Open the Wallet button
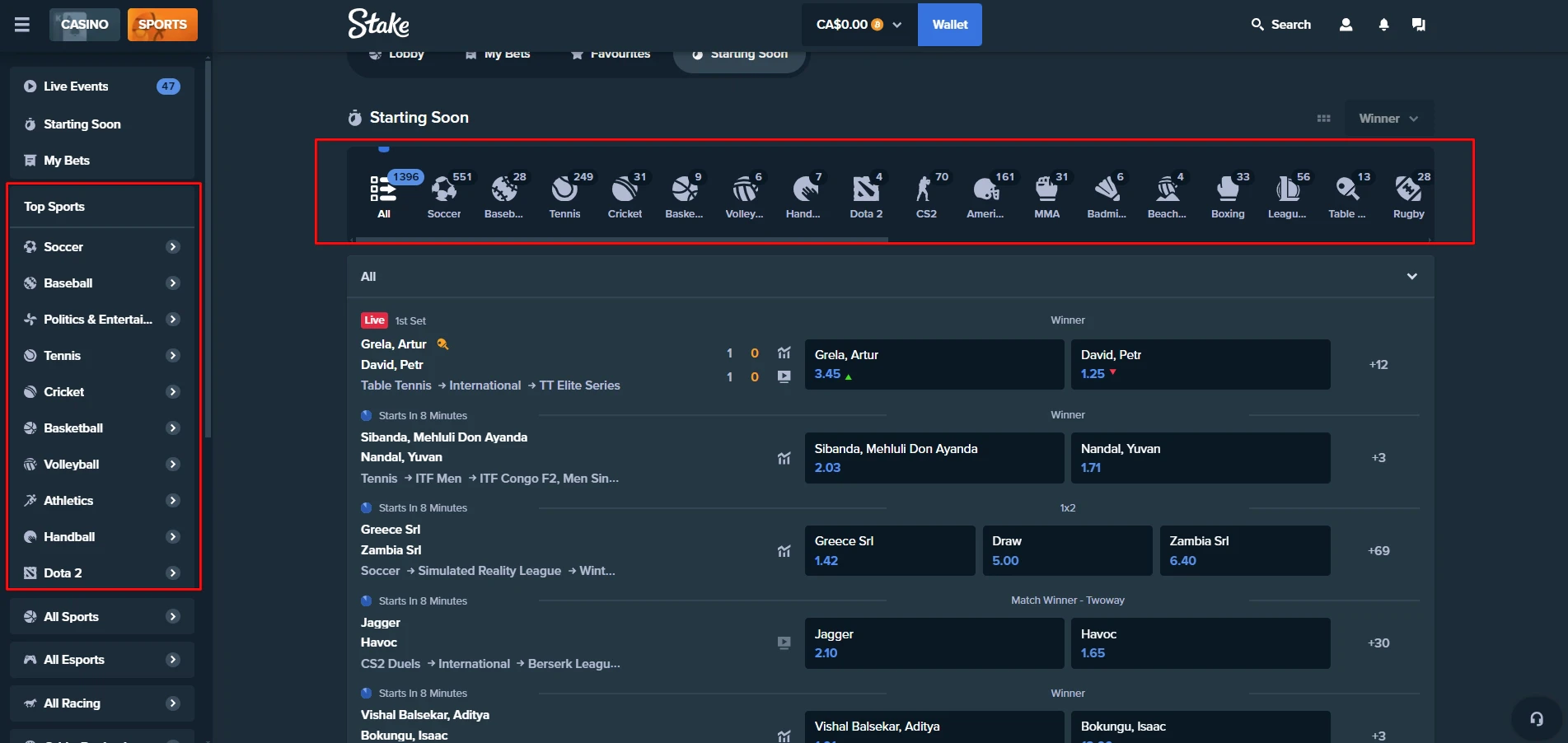1568x743 pixels. pos(950,25)
